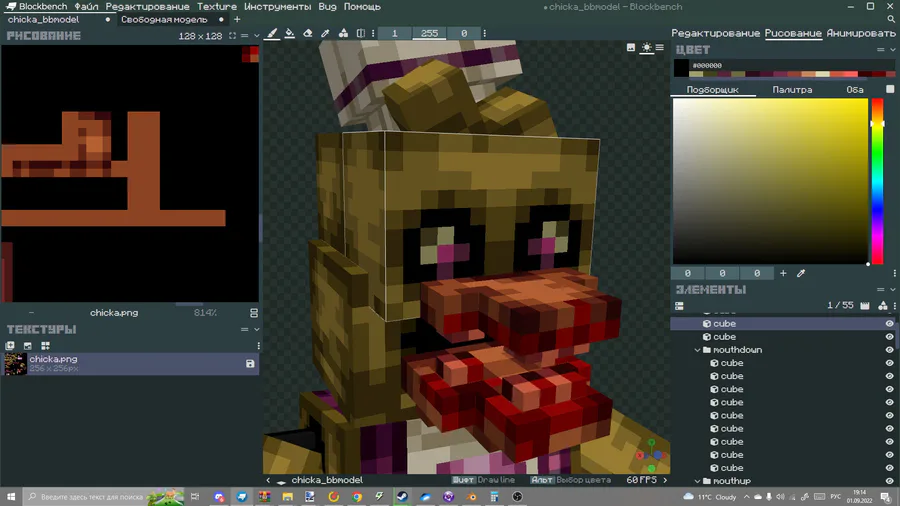Open the Инструменты menu
This screenshot has width=900, height=506.
click(x=277, y=7)
